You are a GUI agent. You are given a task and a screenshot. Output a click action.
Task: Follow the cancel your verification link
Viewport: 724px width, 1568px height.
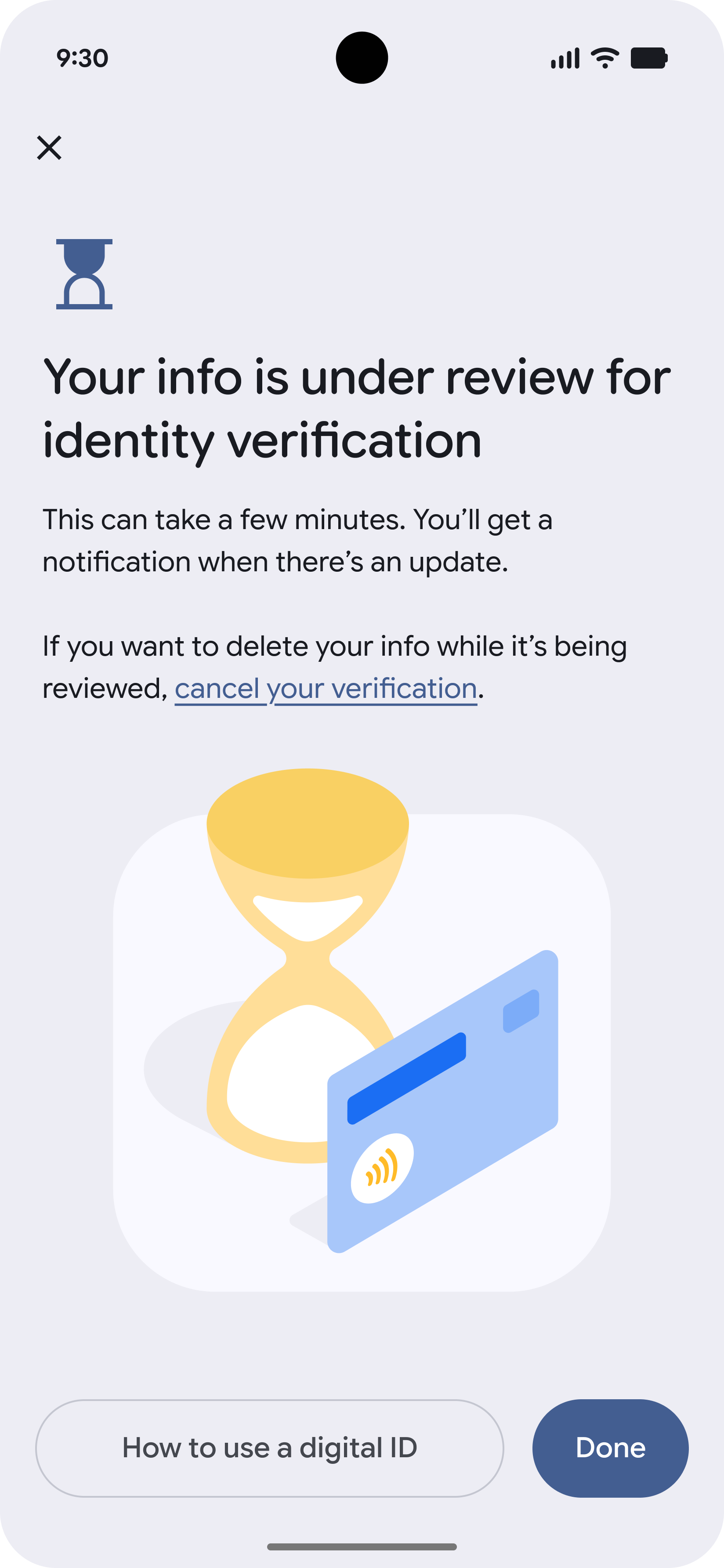(x=326, y=689)
